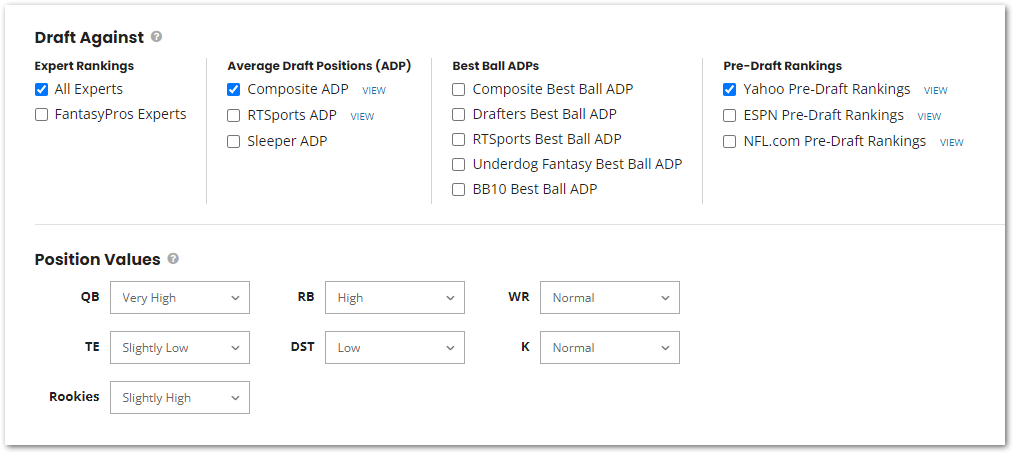Image resolution: width=1014 pixels, height=454 pixels.
Task: Enable ESPN Pre-Draft Rankings checkbox
Action: (730, 115)
